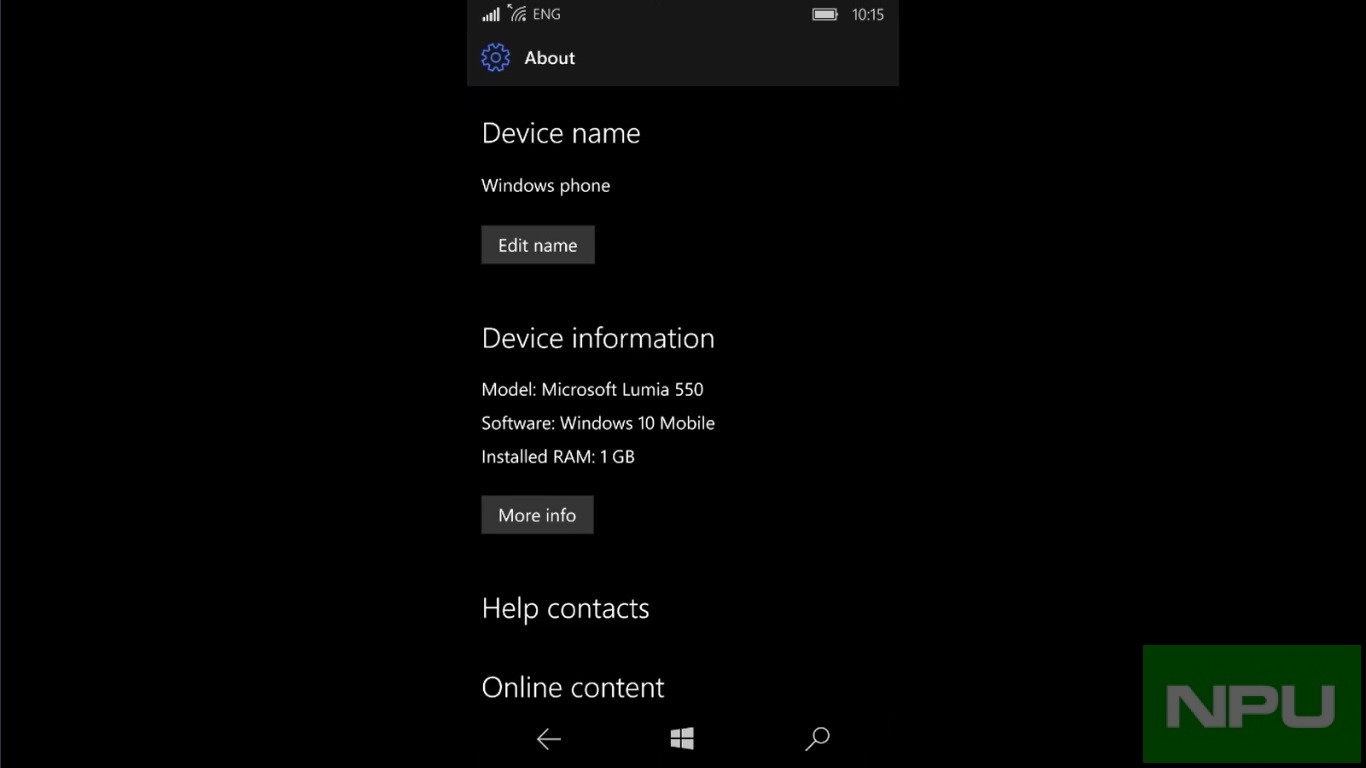
Task: Select the Model: Microsoft Lumia 550 line
Action: click(592, 390)
